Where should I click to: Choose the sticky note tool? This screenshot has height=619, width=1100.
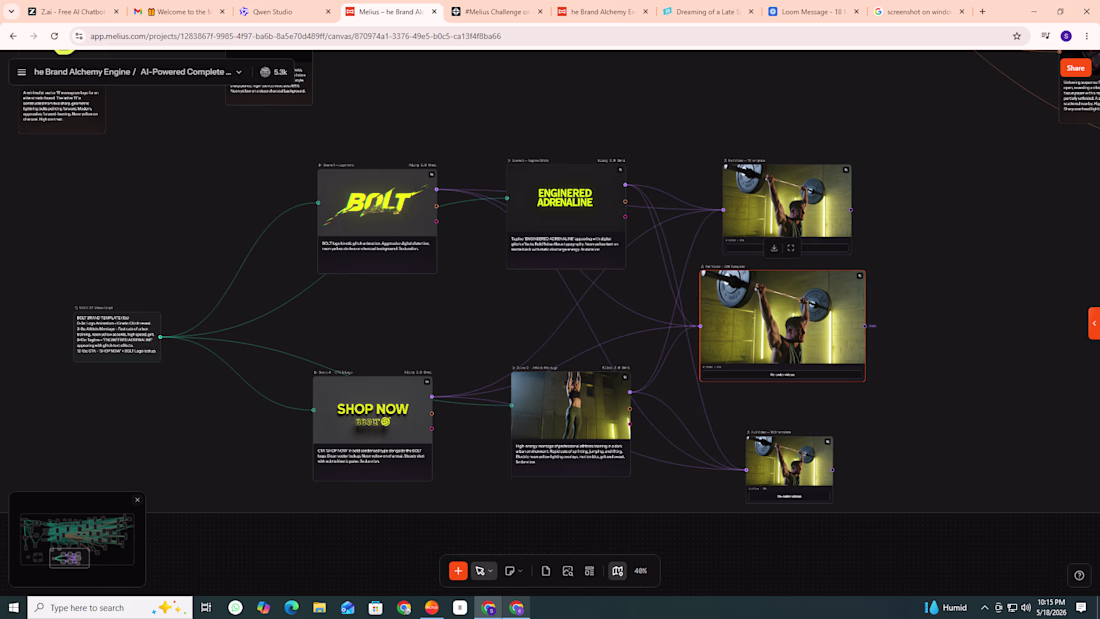510,571
